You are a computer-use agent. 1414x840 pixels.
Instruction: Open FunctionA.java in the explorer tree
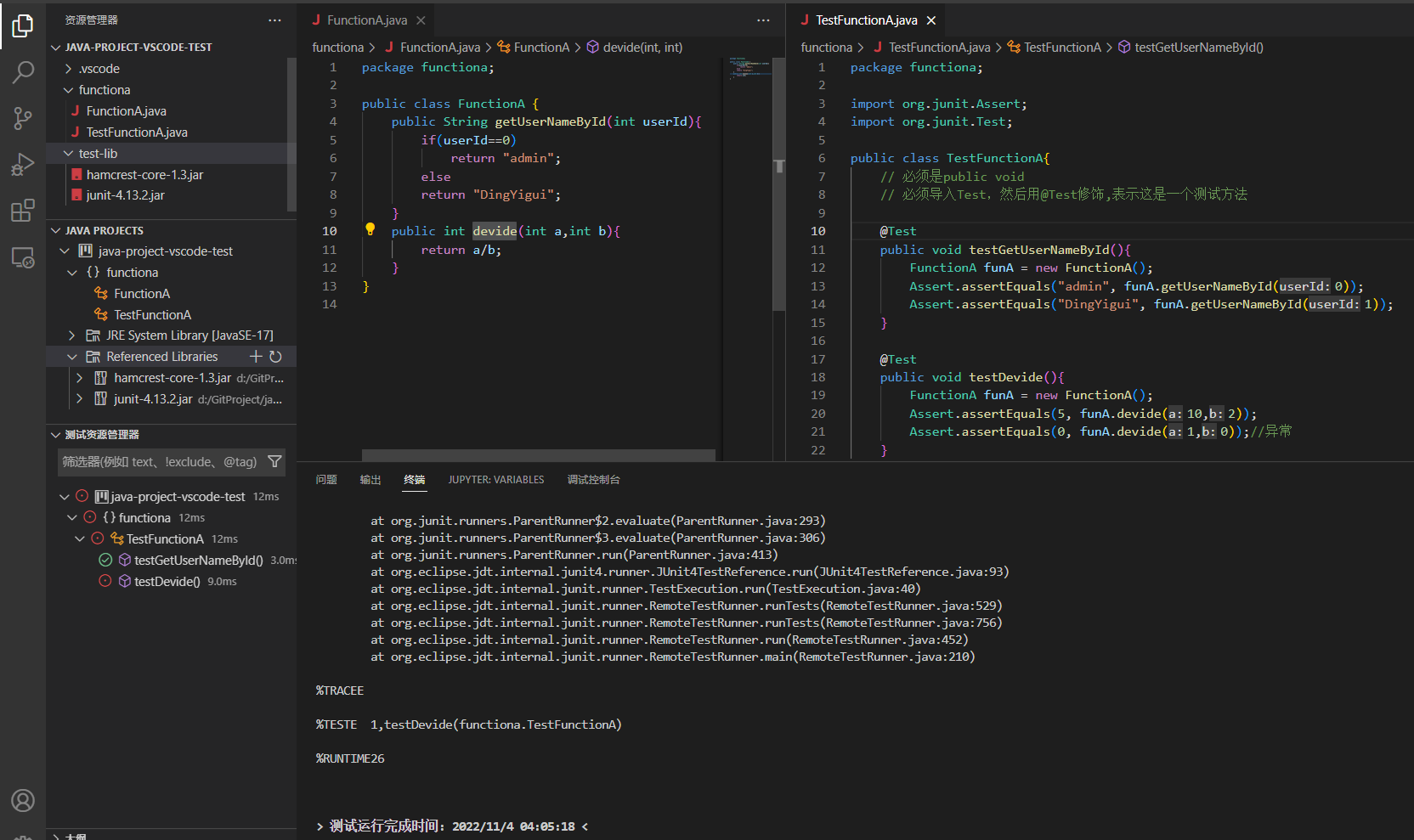point(126,111)
